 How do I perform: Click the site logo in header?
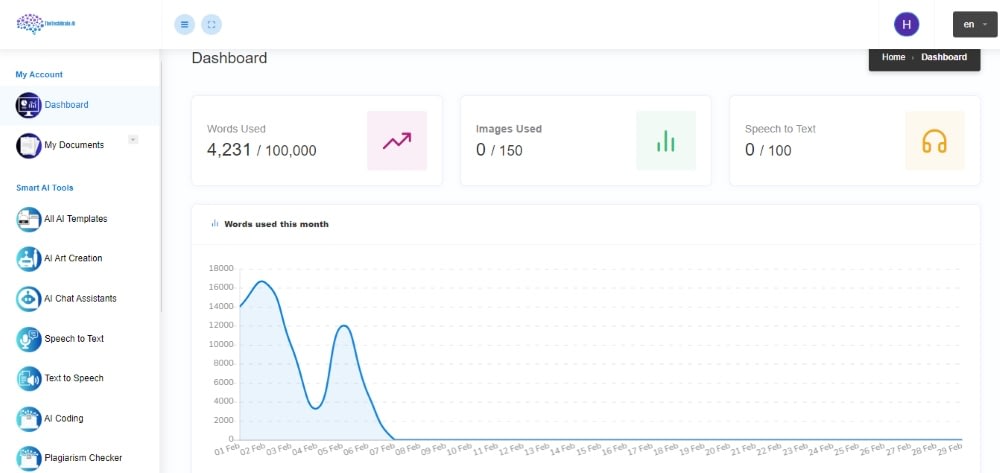[46, 24]
